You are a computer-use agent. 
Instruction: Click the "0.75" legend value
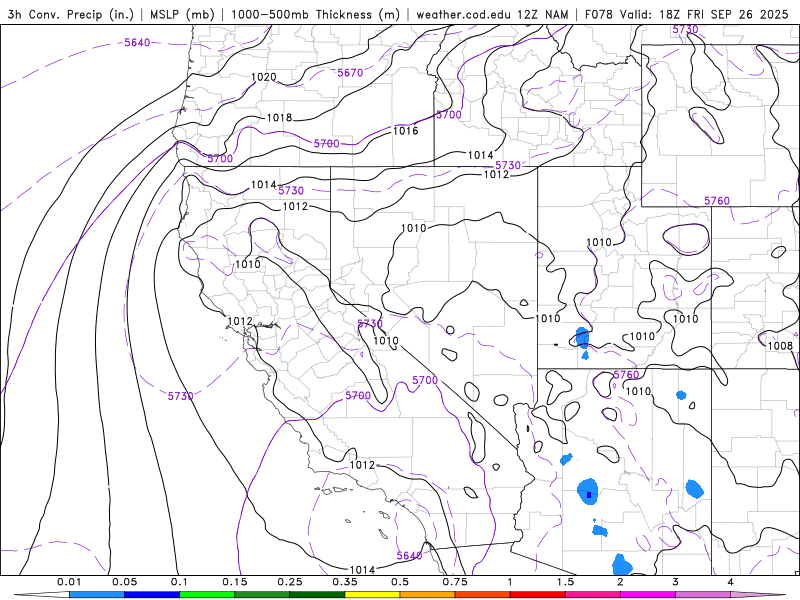pyautogui.click(x=455, y=582)
